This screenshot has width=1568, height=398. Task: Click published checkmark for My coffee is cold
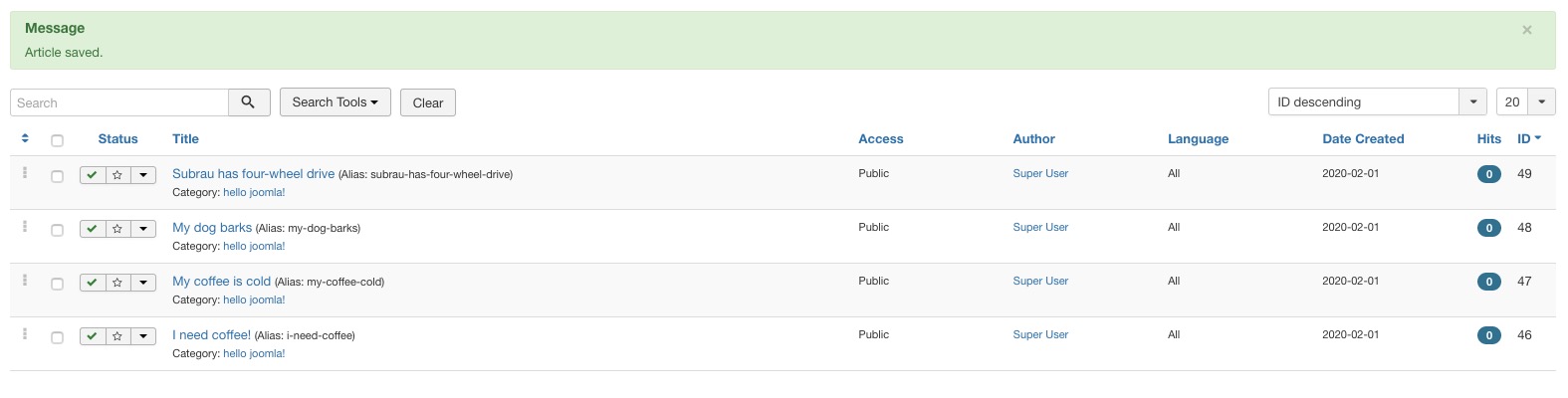(x=93, y=283)
